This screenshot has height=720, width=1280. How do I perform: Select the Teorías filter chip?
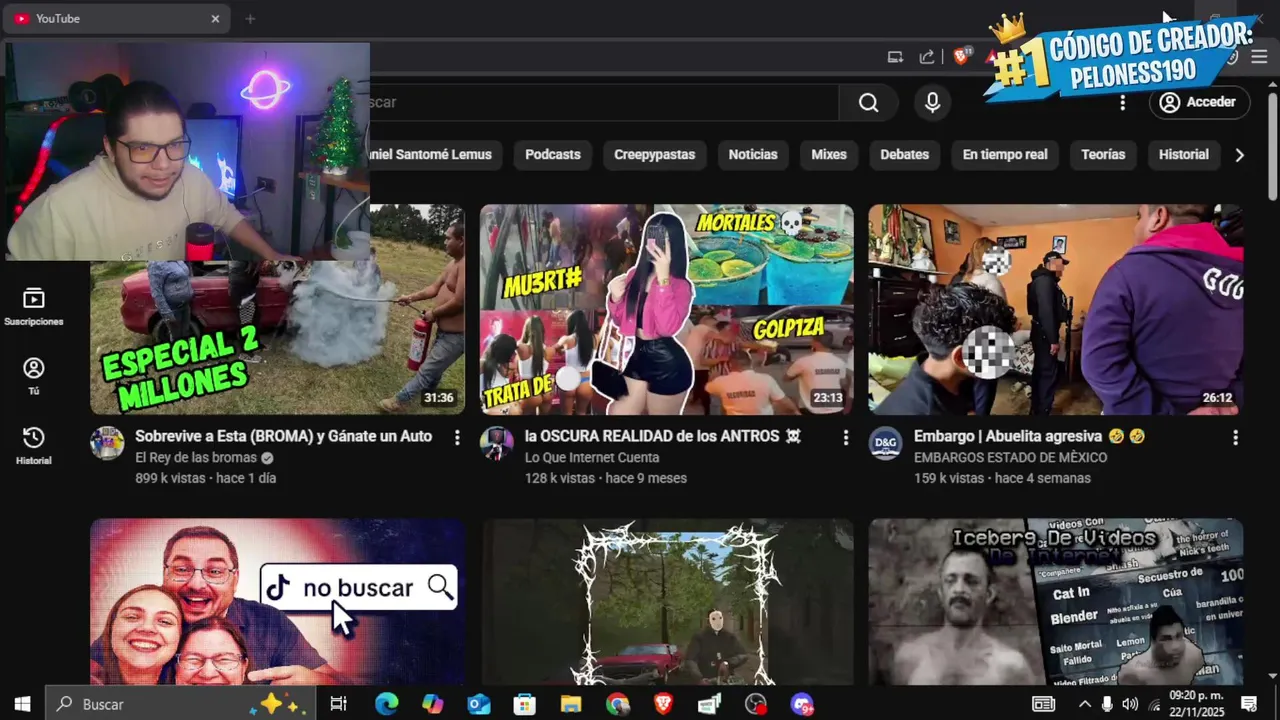[x=1103, y=154]
